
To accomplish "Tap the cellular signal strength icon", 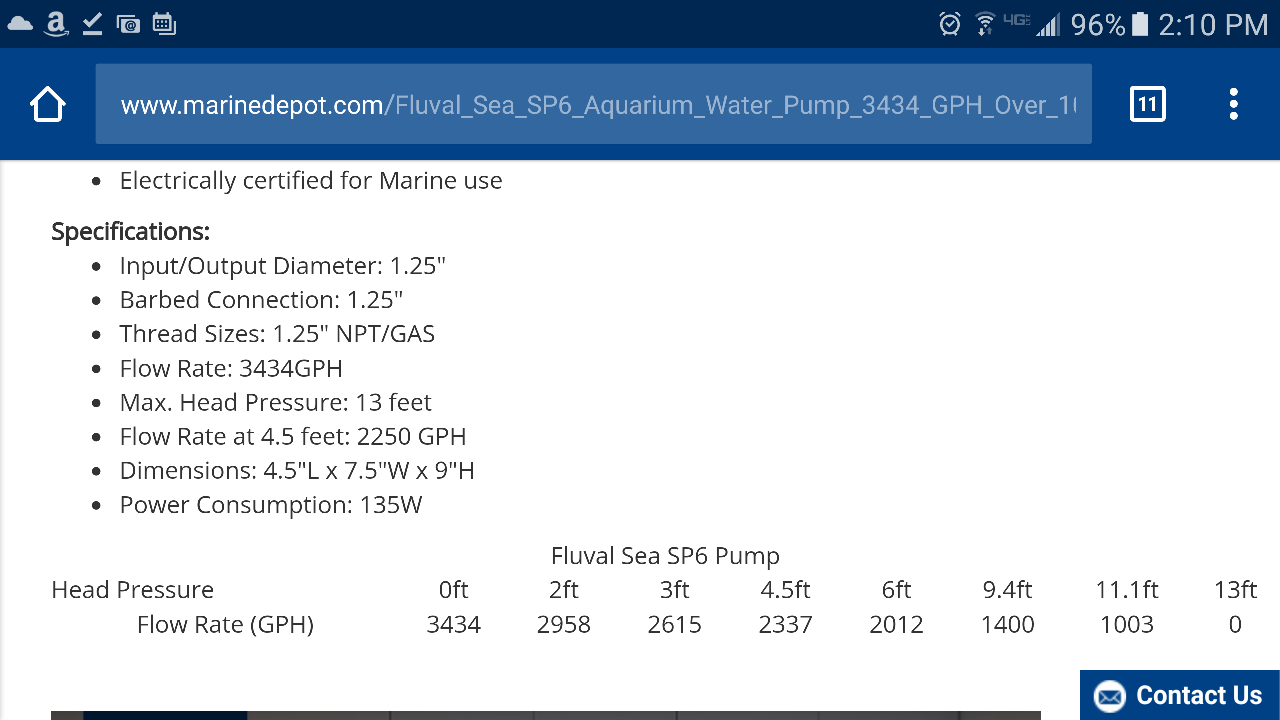I will point(1047,24).
